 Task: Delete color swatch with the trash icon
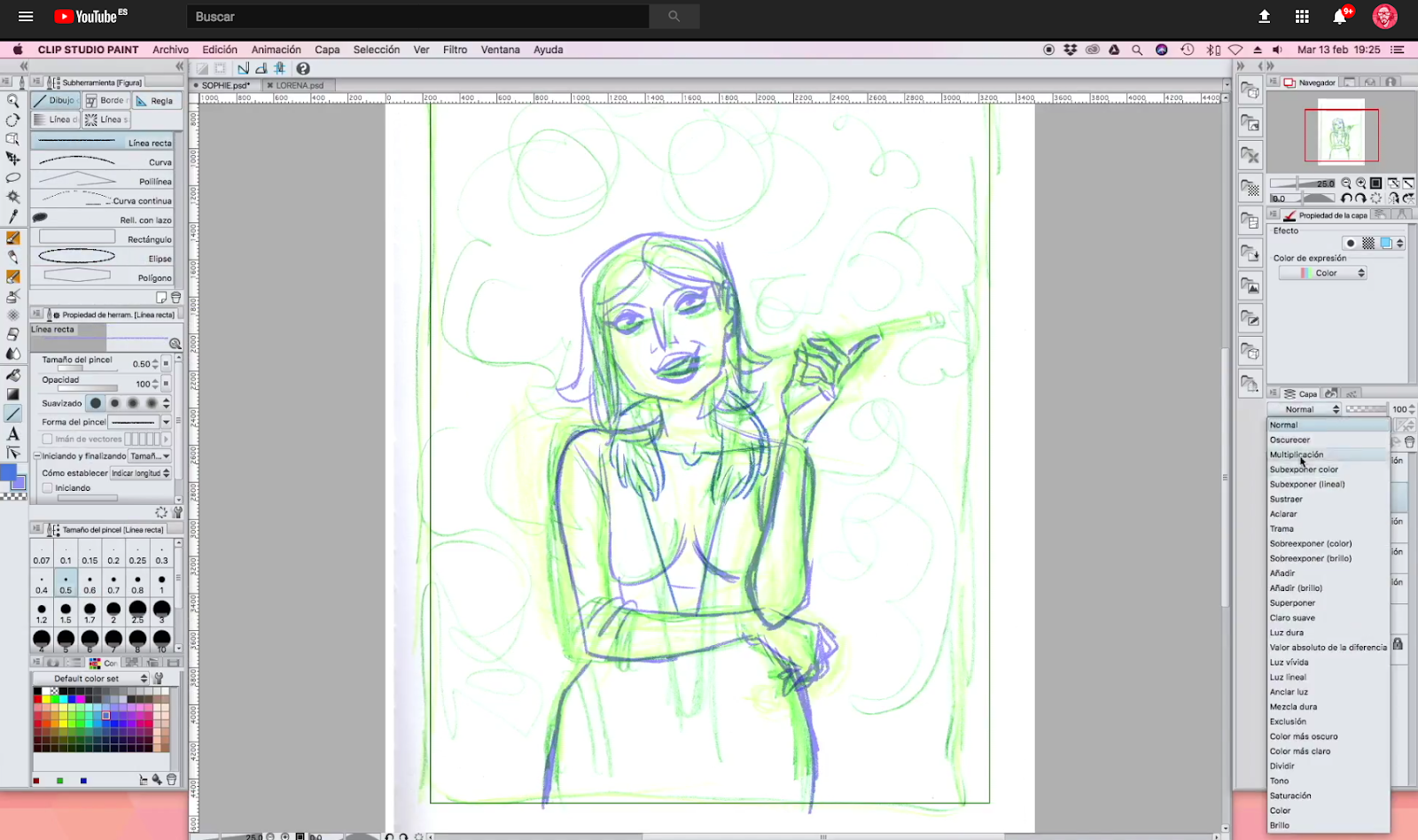[x=172, y=780]
